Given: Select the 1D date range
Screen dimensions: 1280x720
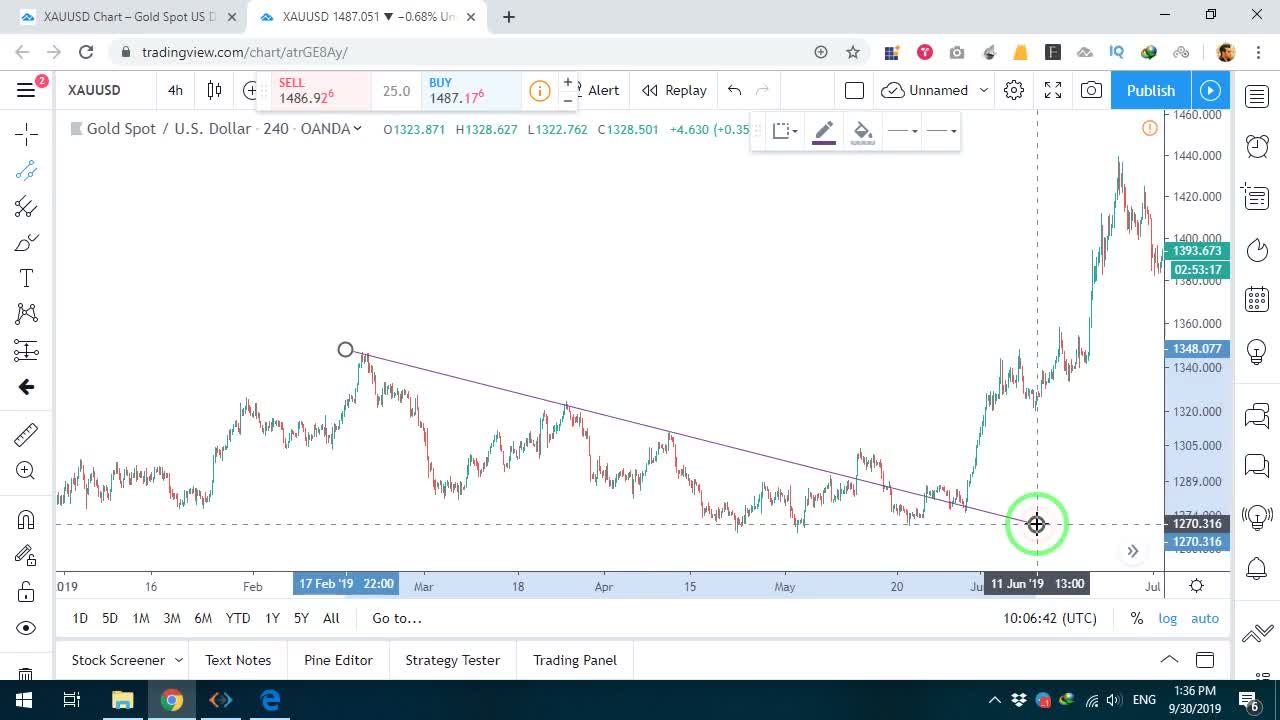Looking at the screenshot, I should coord(80,618).
